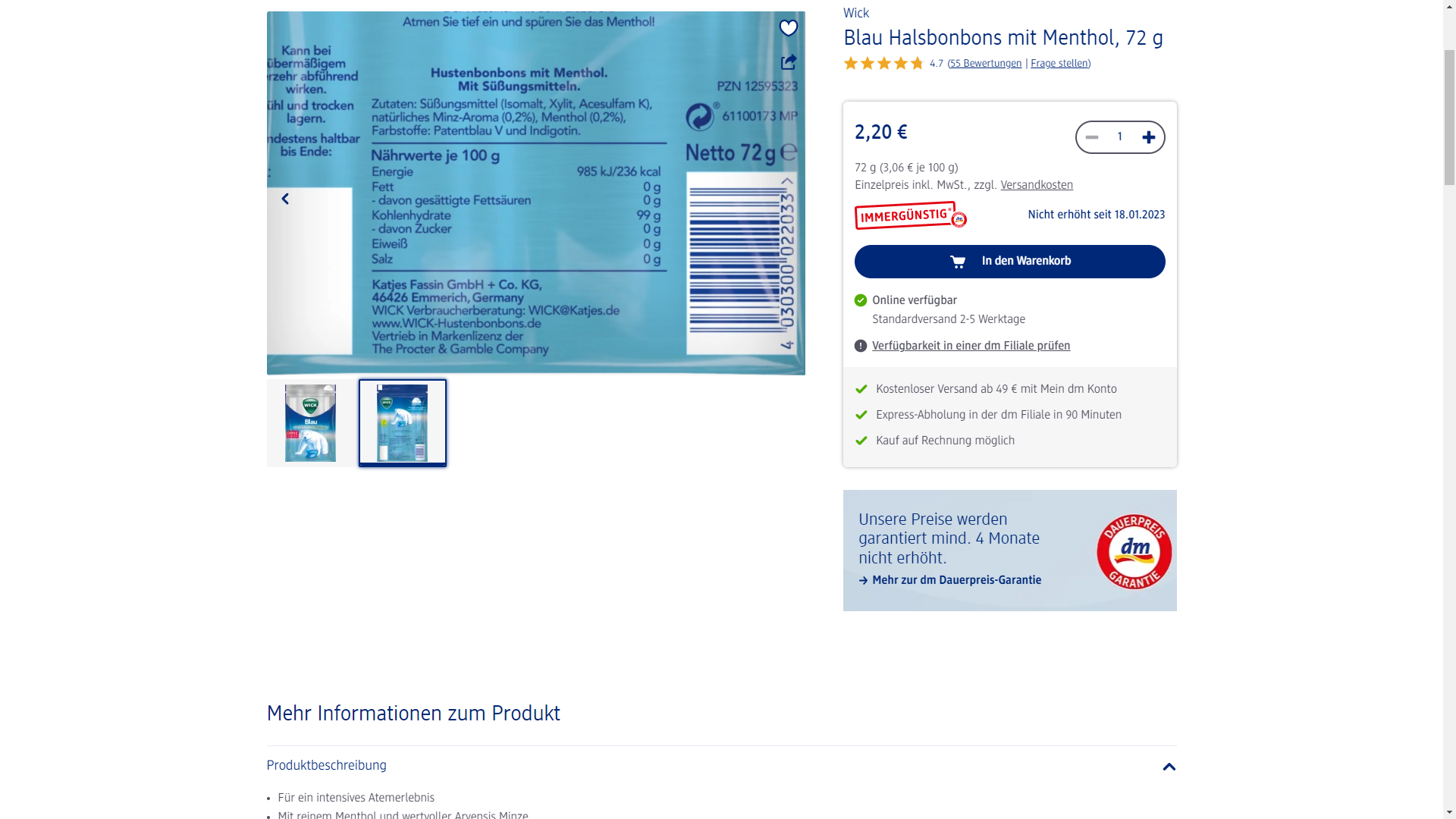
Task: Check availability in a dm Filiale
Action: [971, 346]
